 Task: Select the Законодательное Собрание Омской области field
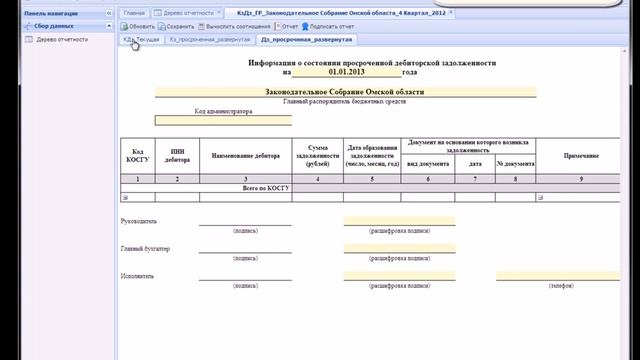tap(345, 92)
